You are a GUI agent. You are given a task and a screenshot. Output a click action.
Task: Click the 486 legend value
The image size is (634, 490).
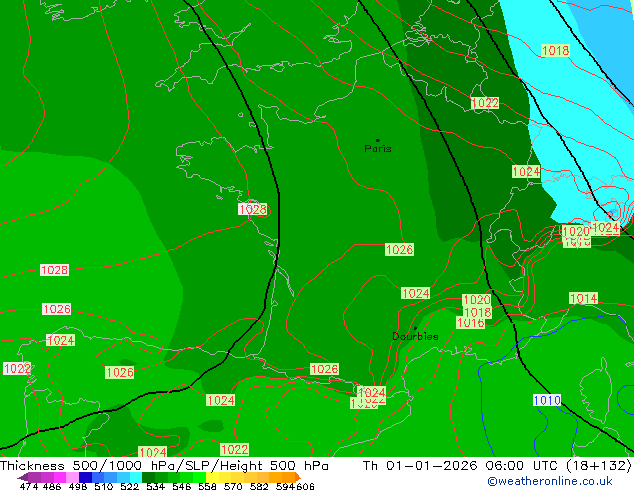[x=52, y=486]
